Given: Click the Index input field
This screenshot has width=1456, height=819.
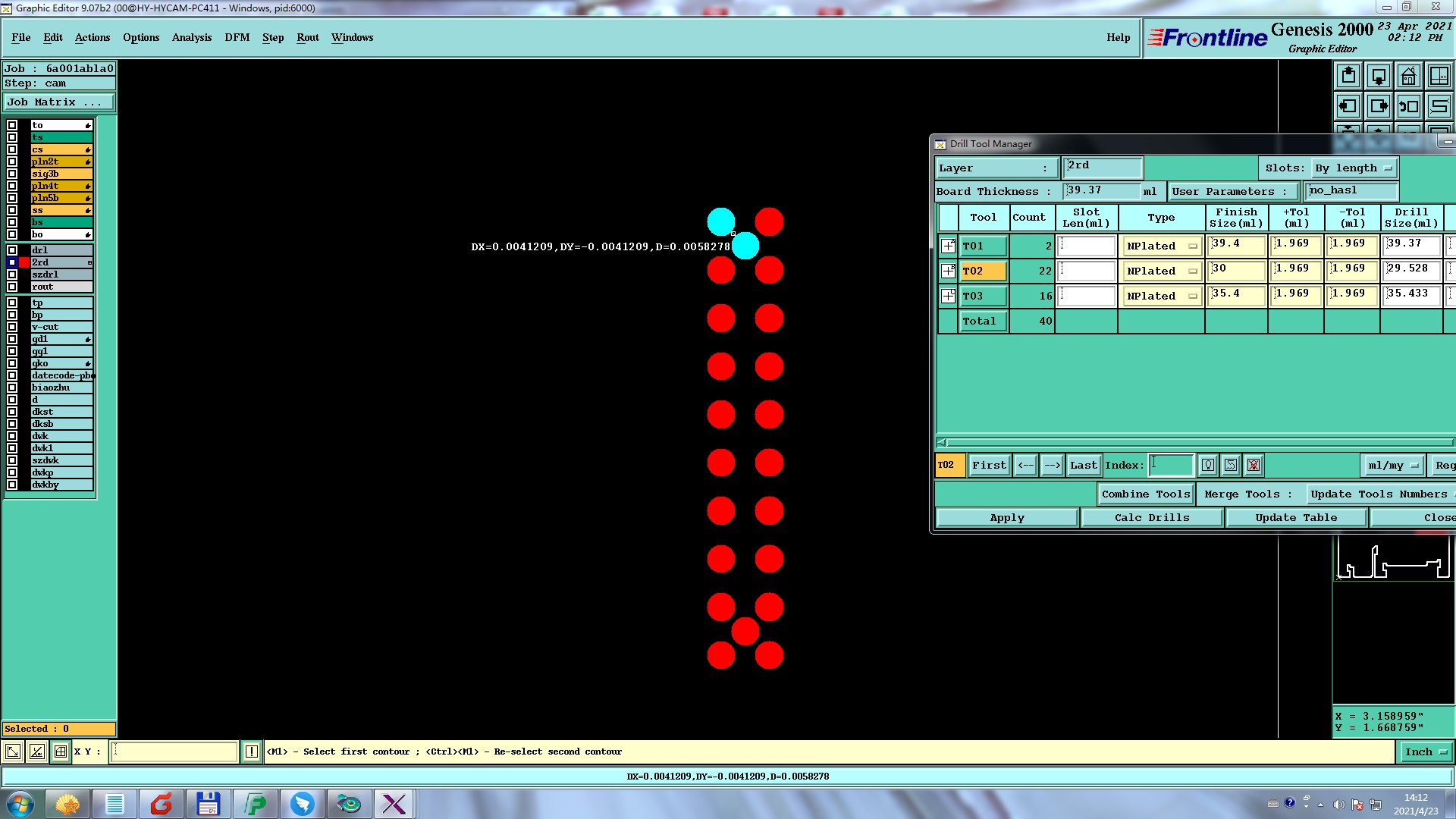Looking at the screenshot, I should pos(1172,465).
